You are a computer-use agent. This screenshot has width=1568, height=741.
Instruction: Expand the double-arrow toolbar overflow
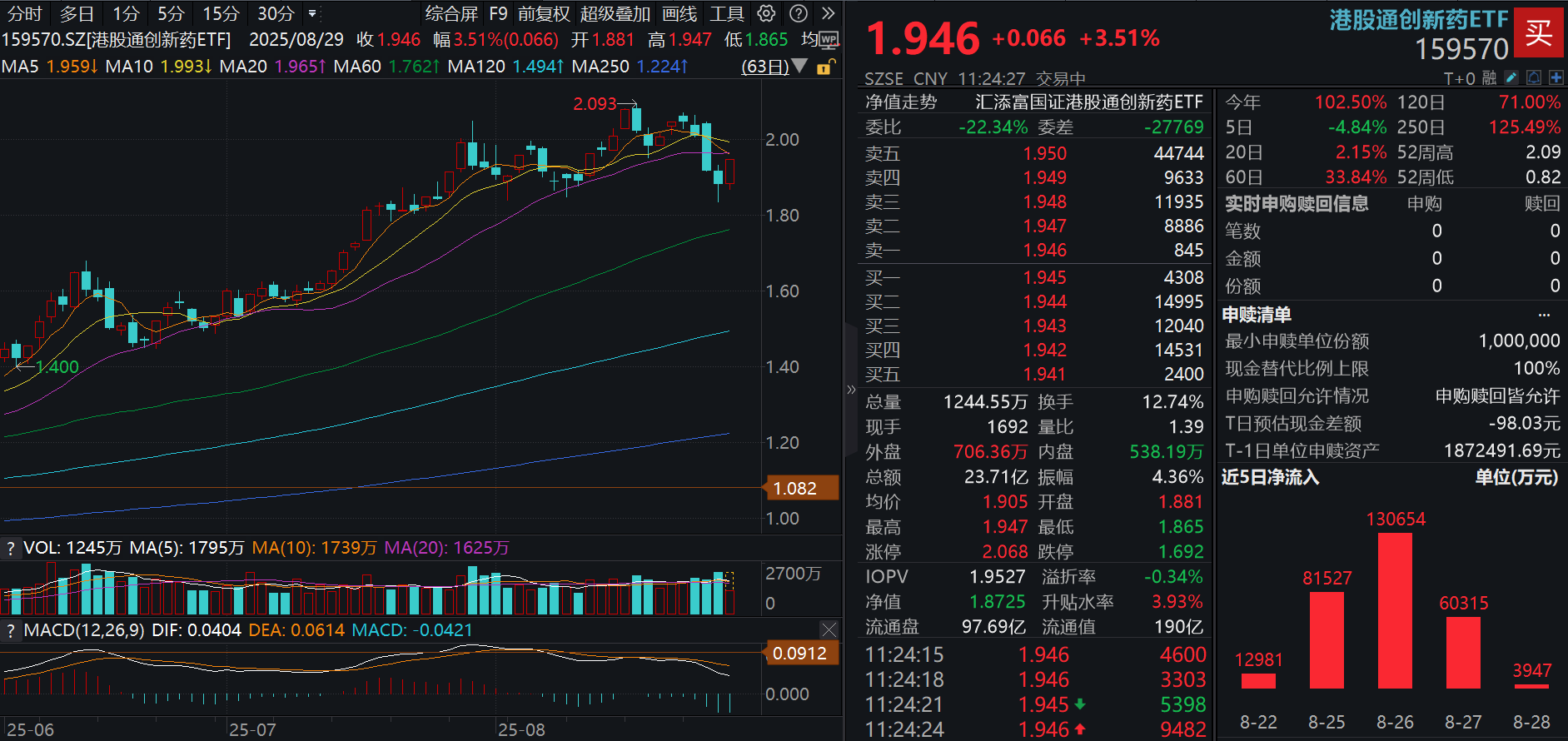click(x=828, y=13)
